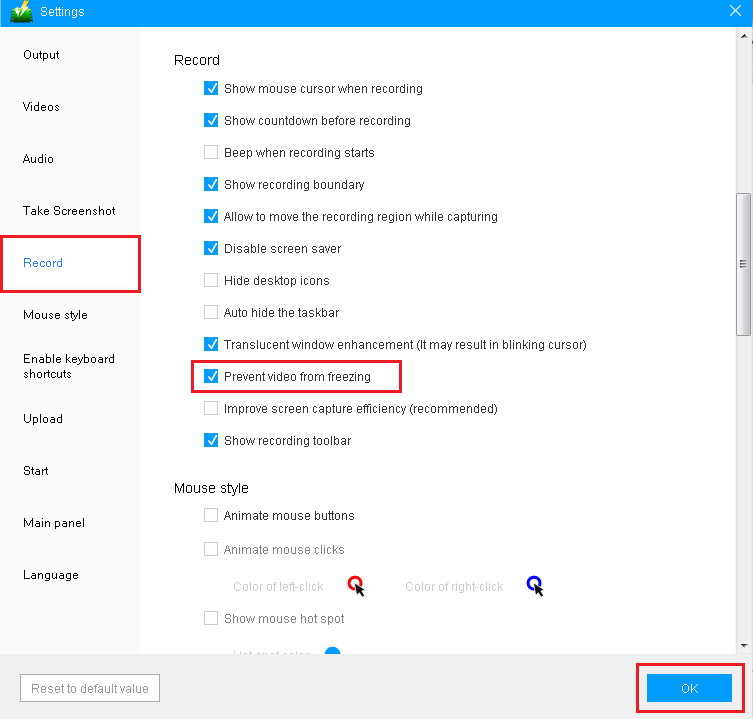This screenshot has width=753, height=719.
Task: Open Audio settings
Action: click(38, 158)
